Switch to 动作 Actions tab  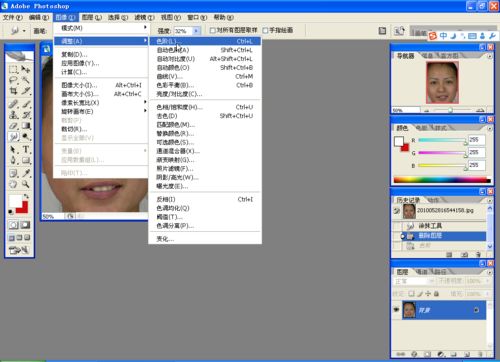tap(433, 200)
